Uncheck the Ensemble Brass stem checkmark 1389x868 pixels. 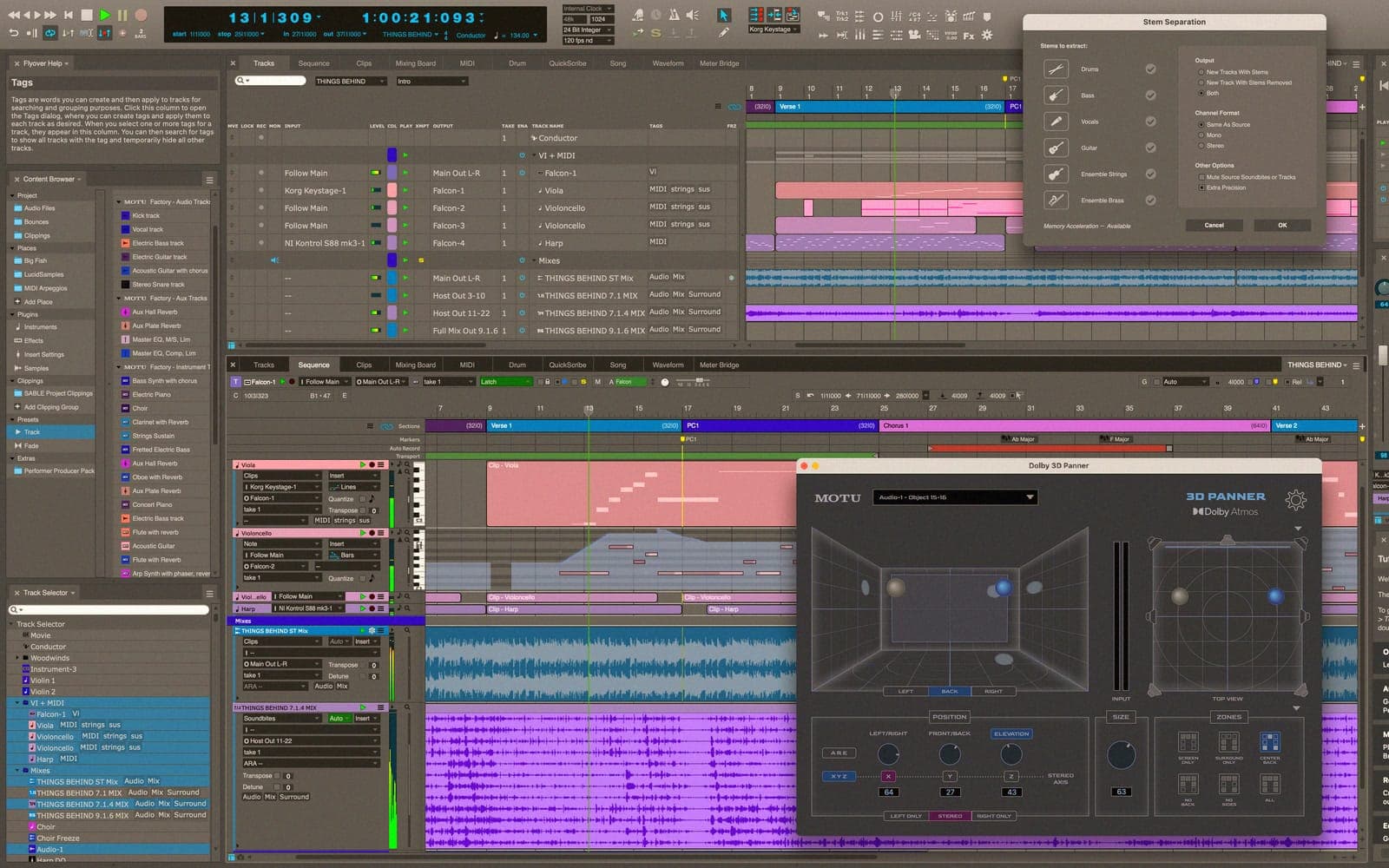coord(1150,200)
